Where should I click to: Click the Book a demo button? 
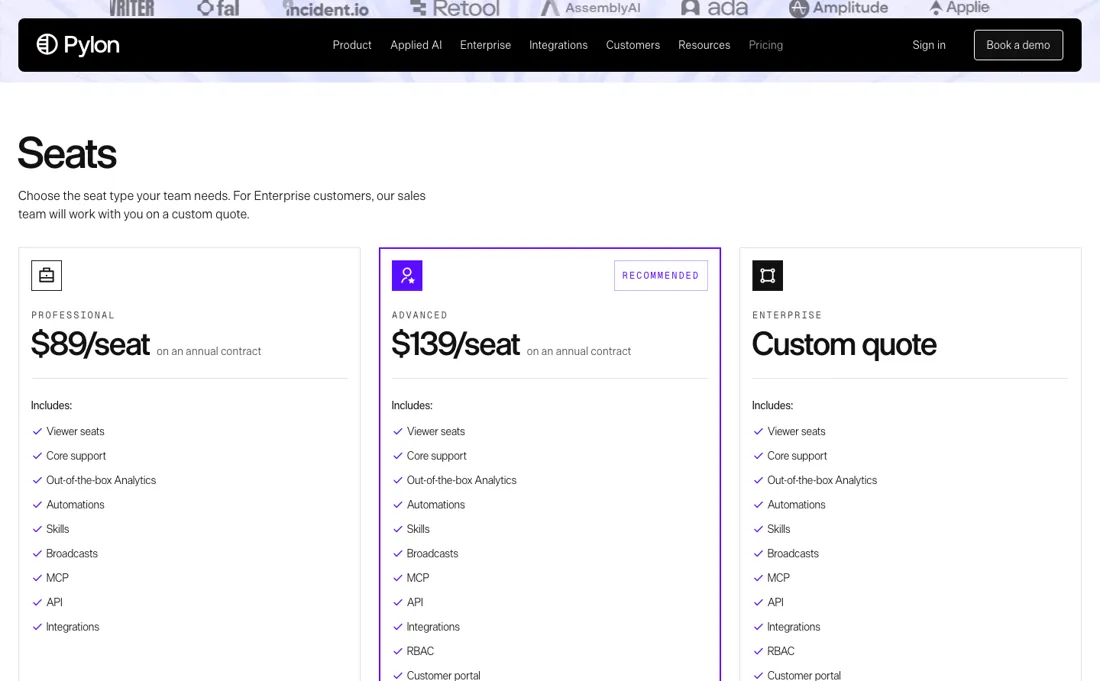click(1018, 45)
